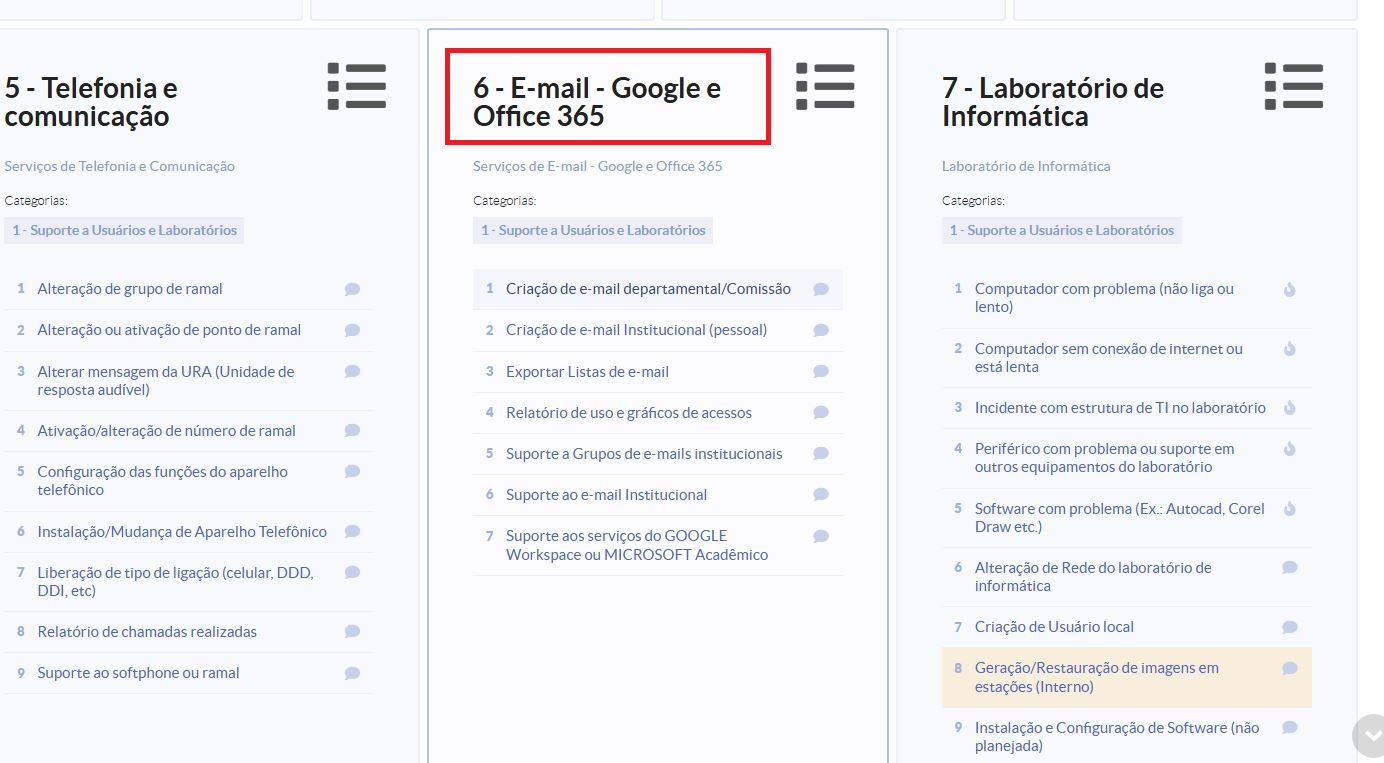Click flame icon beside Software com problema

1290,508
